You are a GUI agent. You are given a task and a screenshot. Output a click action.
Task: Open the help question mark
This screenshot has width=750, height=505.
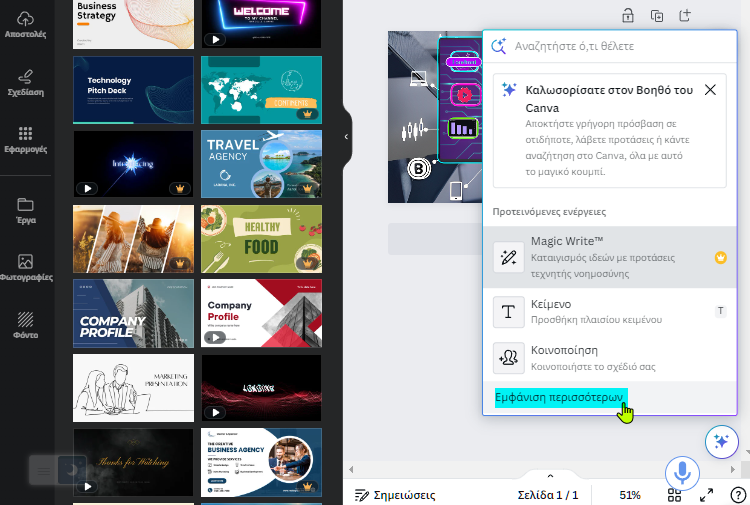point(738,494)
